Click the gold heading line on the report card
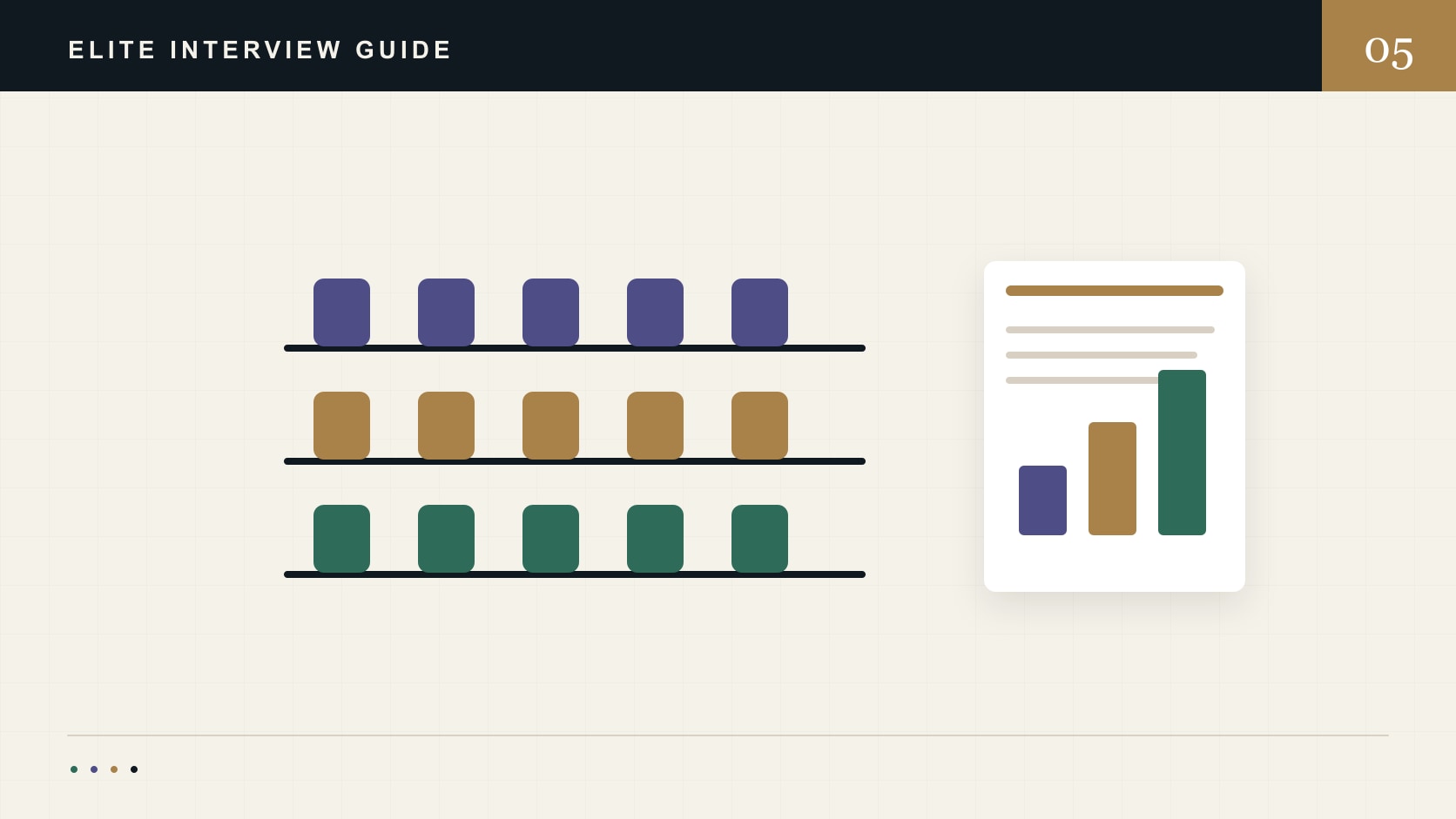 (1115, 291)
